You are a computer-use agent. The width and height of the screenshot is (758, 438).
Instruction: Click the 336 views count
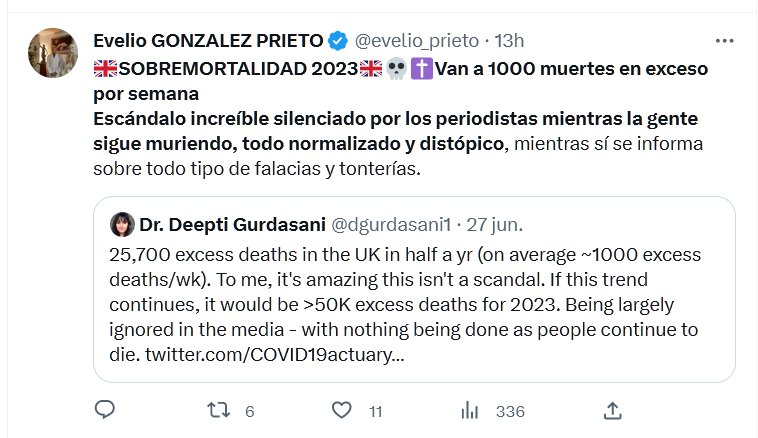(x=509, y=411)
